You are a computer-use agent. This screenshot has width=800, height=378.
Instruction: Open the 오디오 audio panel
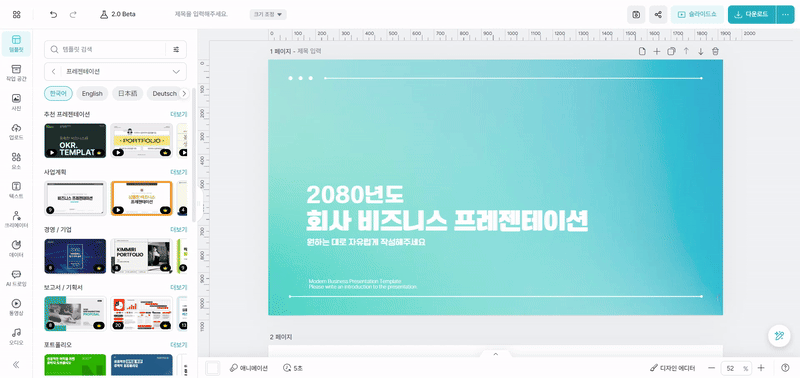pos(16,336)
